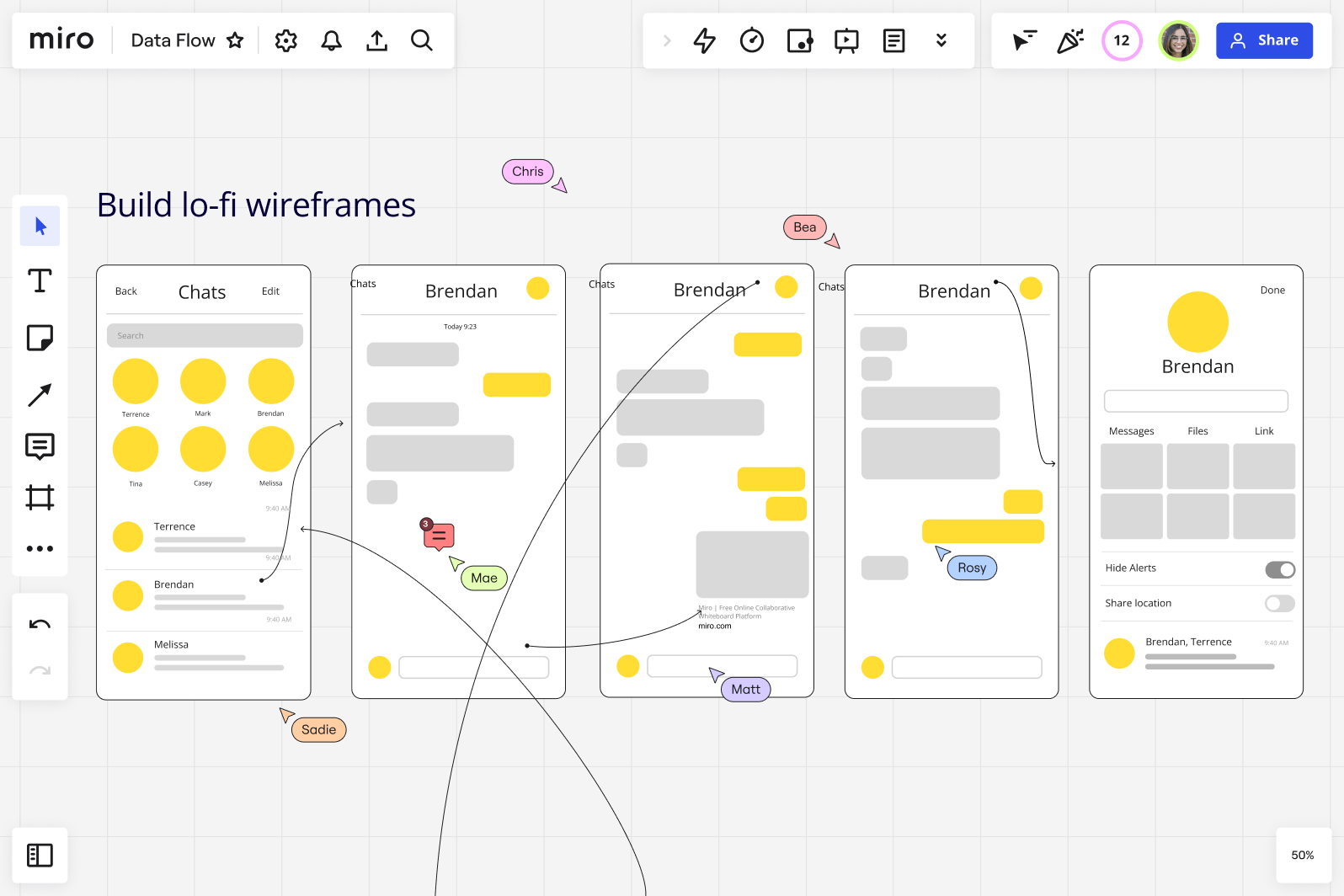Open board settings gear icon

(x=286, y=40)
